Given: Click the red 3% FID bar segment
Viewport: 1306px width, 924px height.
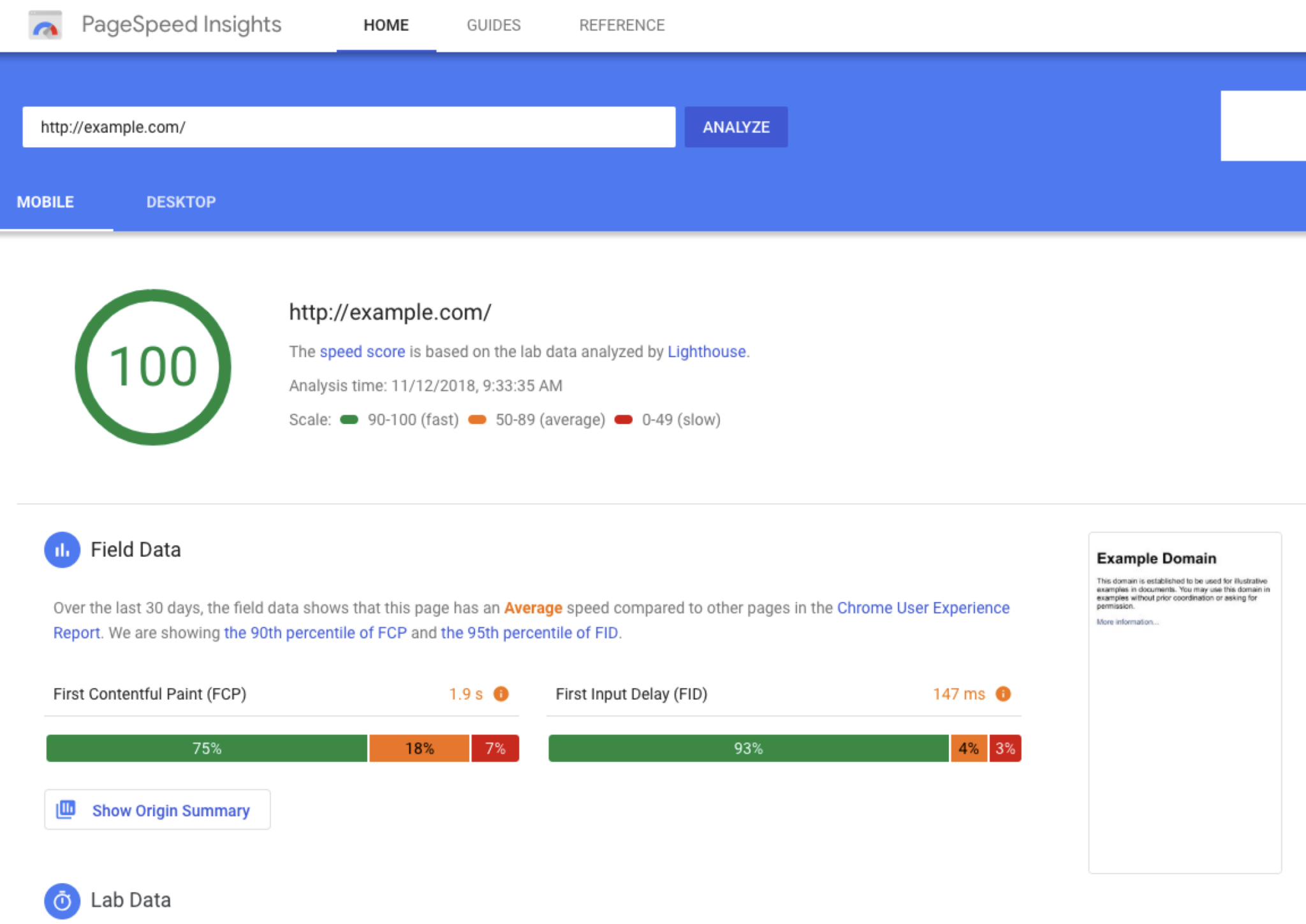Looking at the screenshot, I should coord(1005,748).
